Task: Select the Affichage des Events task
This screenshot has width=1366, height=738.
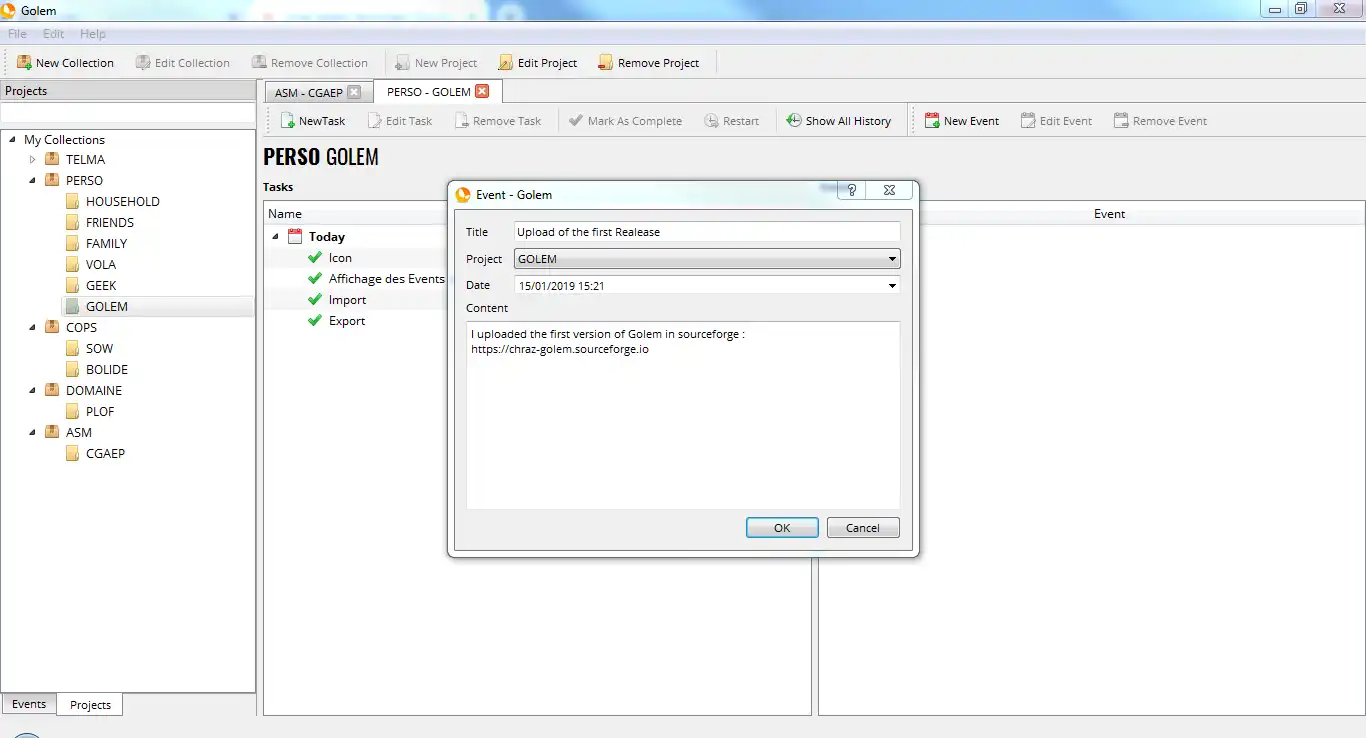Action: [x=387, y=279]
